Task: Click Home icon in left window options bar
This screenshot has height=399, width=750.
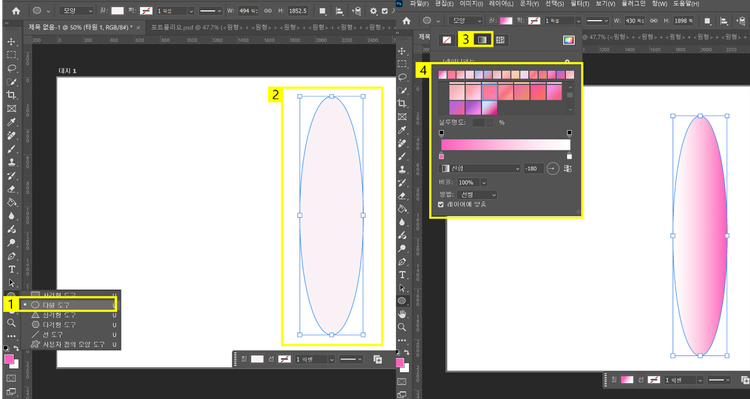Action: pos(16,11)
